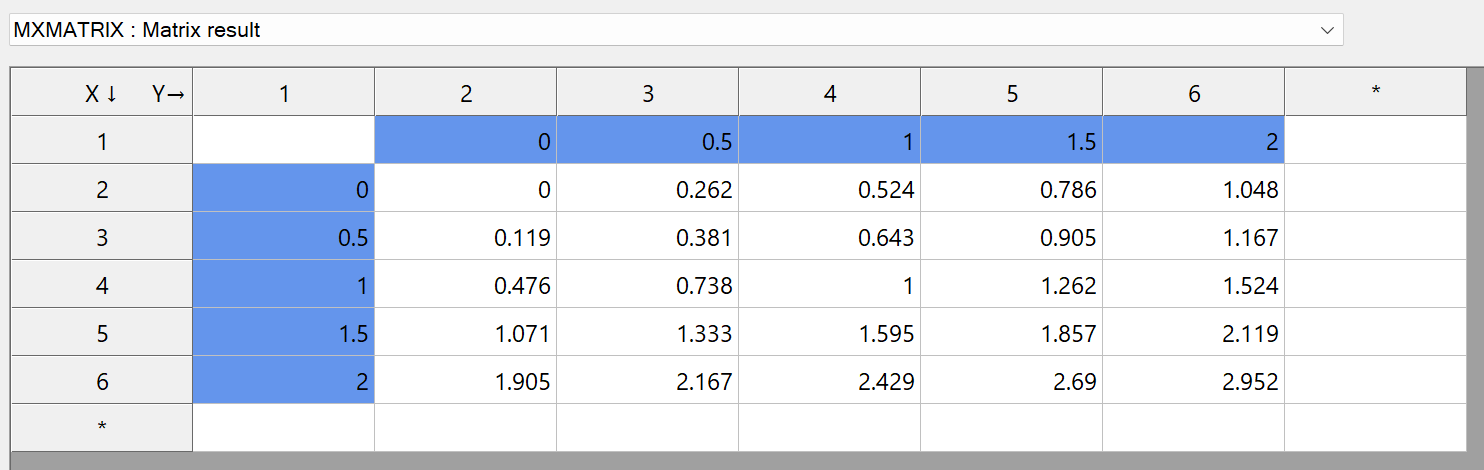Select column header 1

tap(284, 93)
